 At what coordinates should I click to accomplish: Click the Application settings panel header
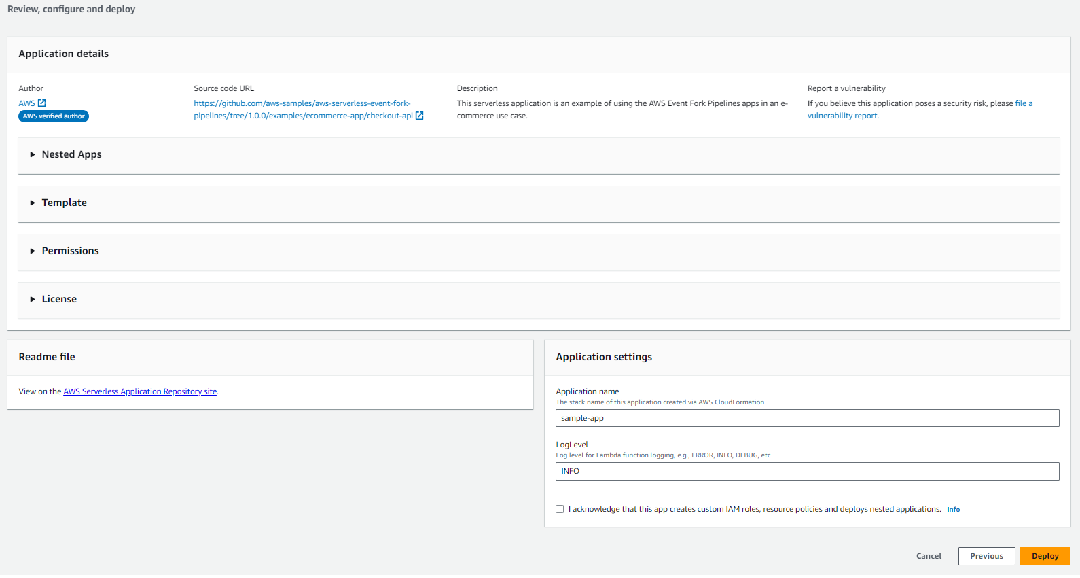coord(604,357)
